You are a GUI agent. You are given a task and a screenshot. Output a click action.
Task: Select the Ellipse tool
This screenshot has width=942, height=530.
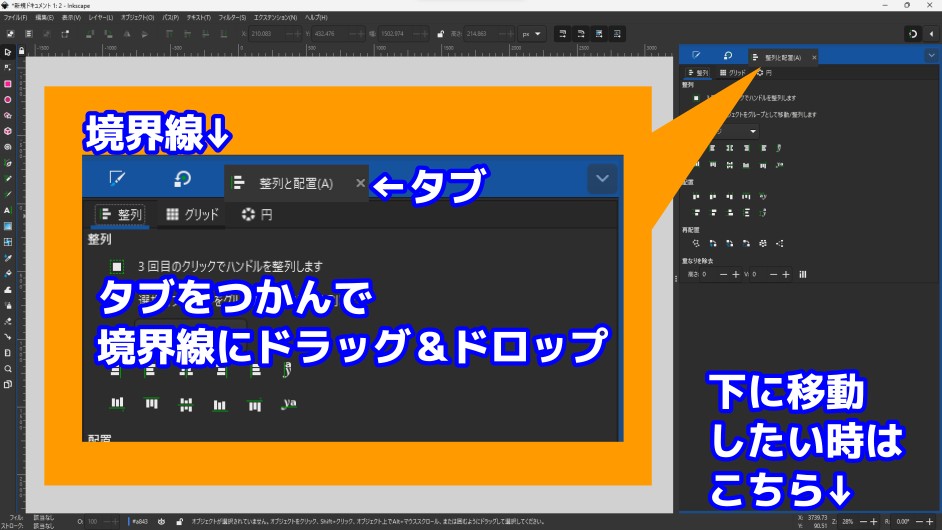coord(8,100)
